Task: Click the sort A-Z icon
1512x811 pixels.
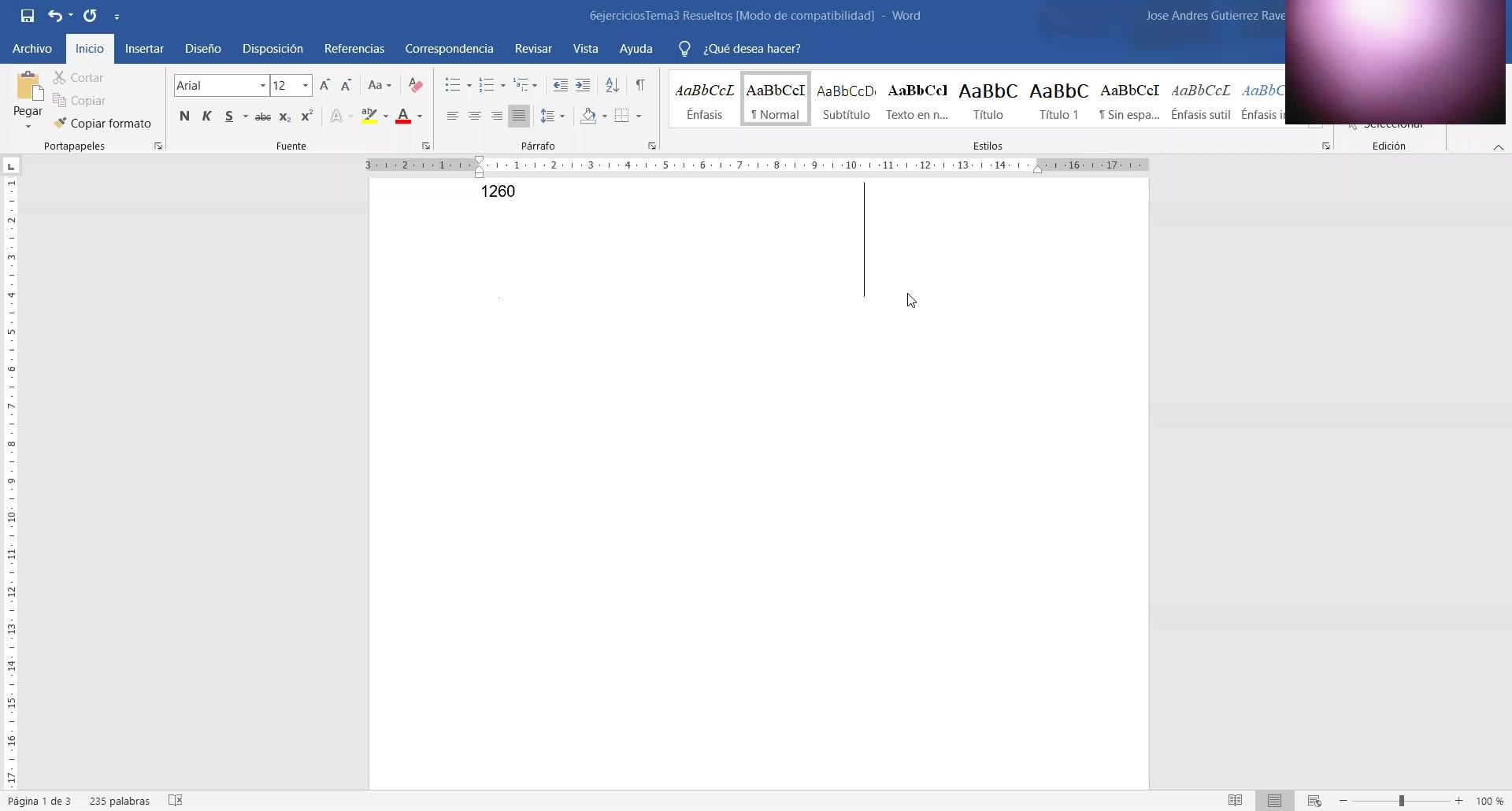Action: (x=612, y=85)
